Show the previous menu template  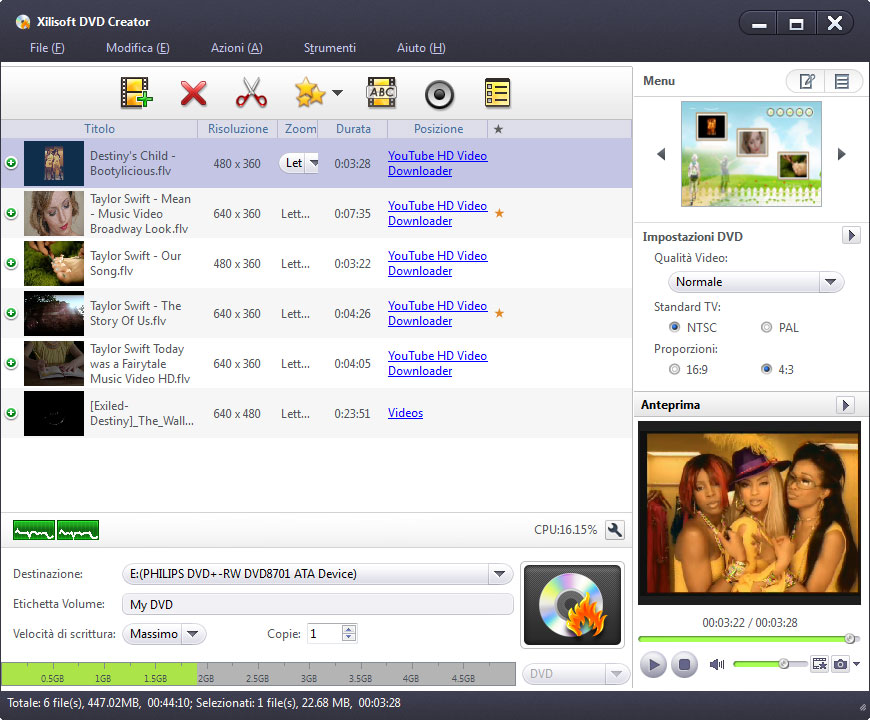(x=661, y=154)
